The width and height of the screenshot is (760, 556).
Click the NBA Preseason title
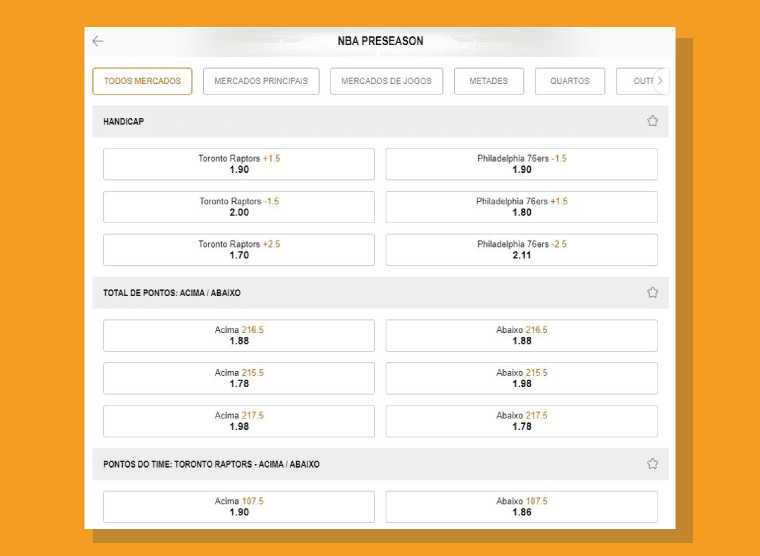click(x=380, y=41)
